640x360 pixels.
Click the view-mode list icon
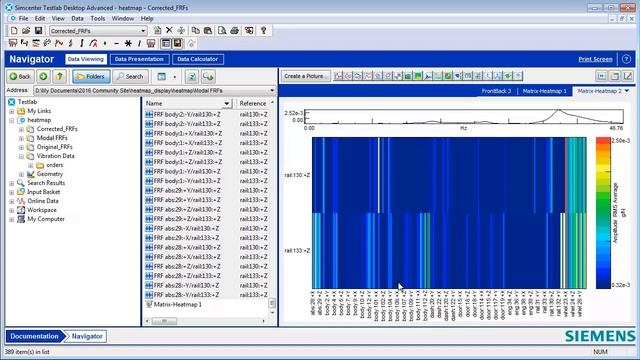pyautogui.click(x=162, y=76)
